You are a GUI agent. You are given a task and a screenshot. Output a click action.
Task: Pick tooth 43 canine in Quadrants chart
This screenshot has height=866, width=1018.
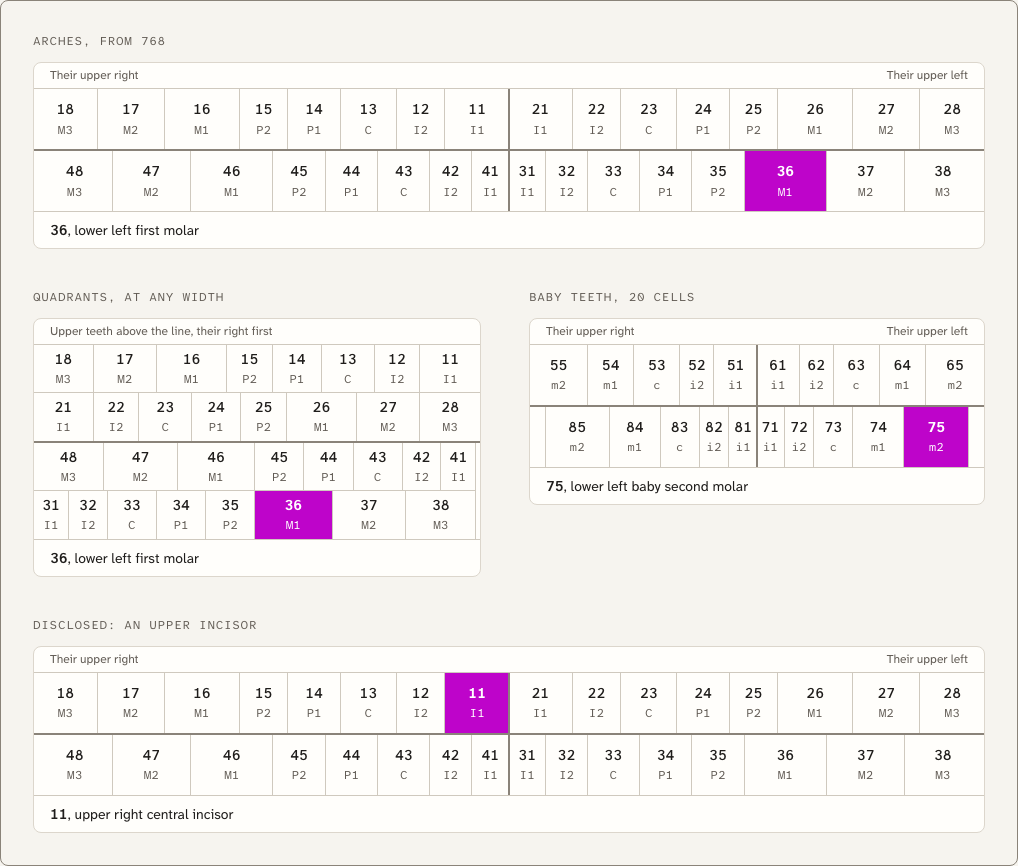[378, 466]
